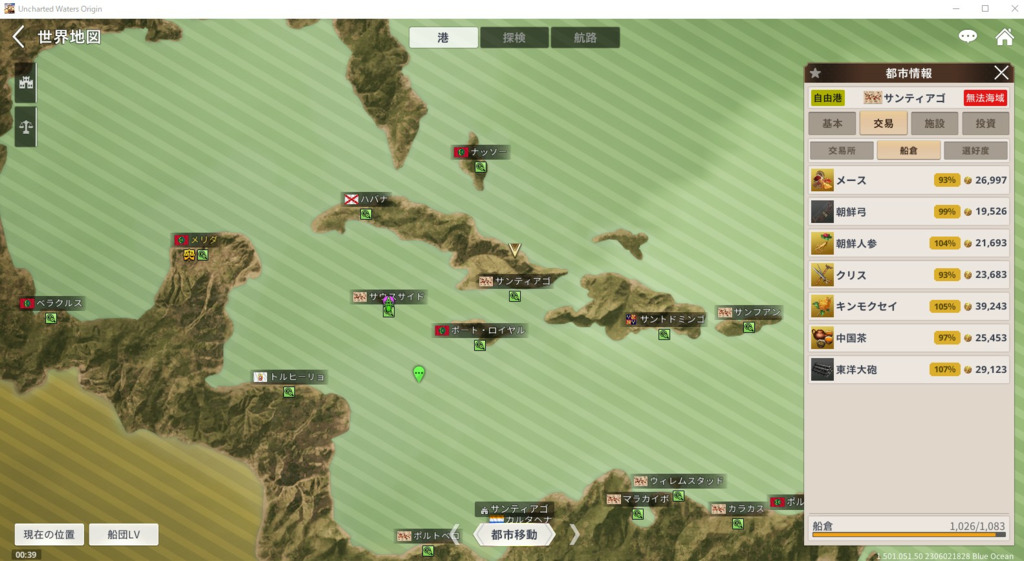Select the ナッソー port marker on map

[481, 167]
